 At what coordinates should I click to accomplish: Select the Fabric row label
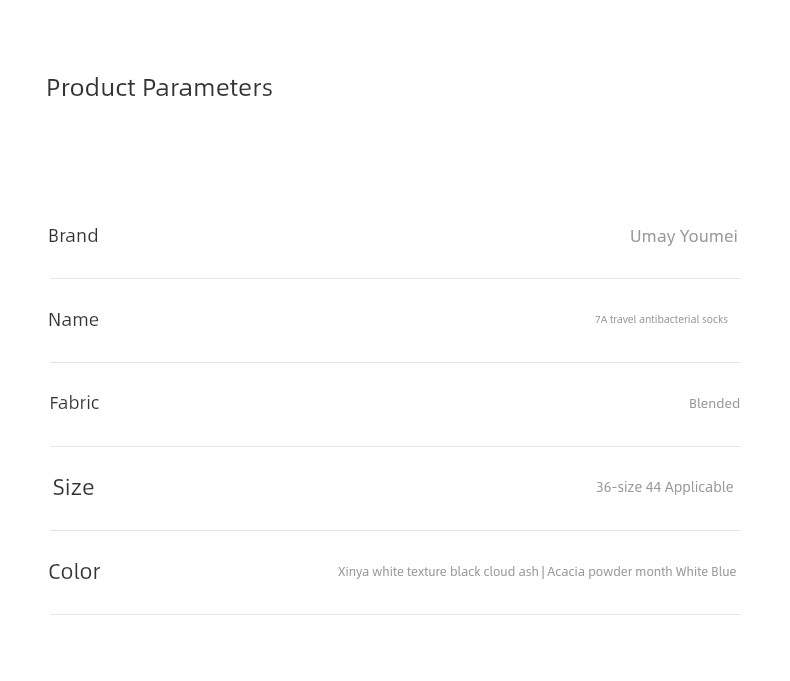(74, 403)
